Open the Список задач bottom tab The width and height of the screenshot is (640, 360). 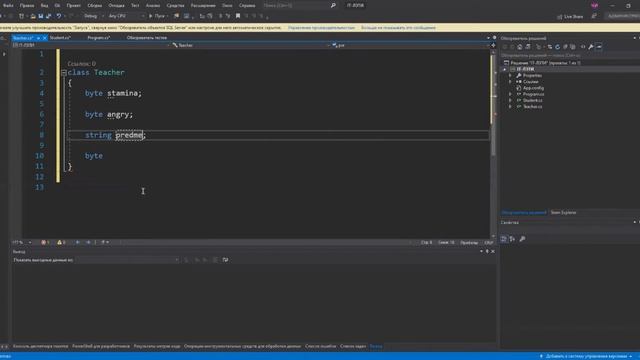tap(353, 347)
